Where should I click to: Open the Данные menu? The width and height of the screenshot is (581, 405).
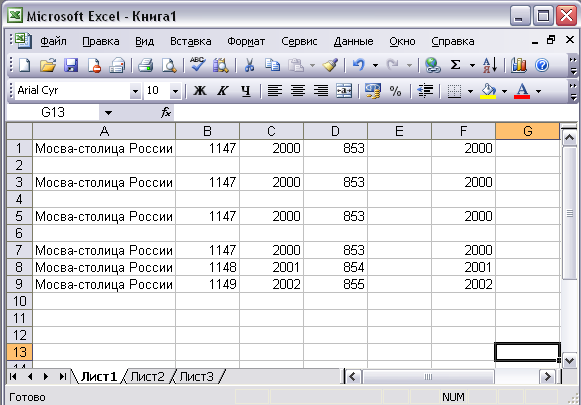click(x=353, y=41)
